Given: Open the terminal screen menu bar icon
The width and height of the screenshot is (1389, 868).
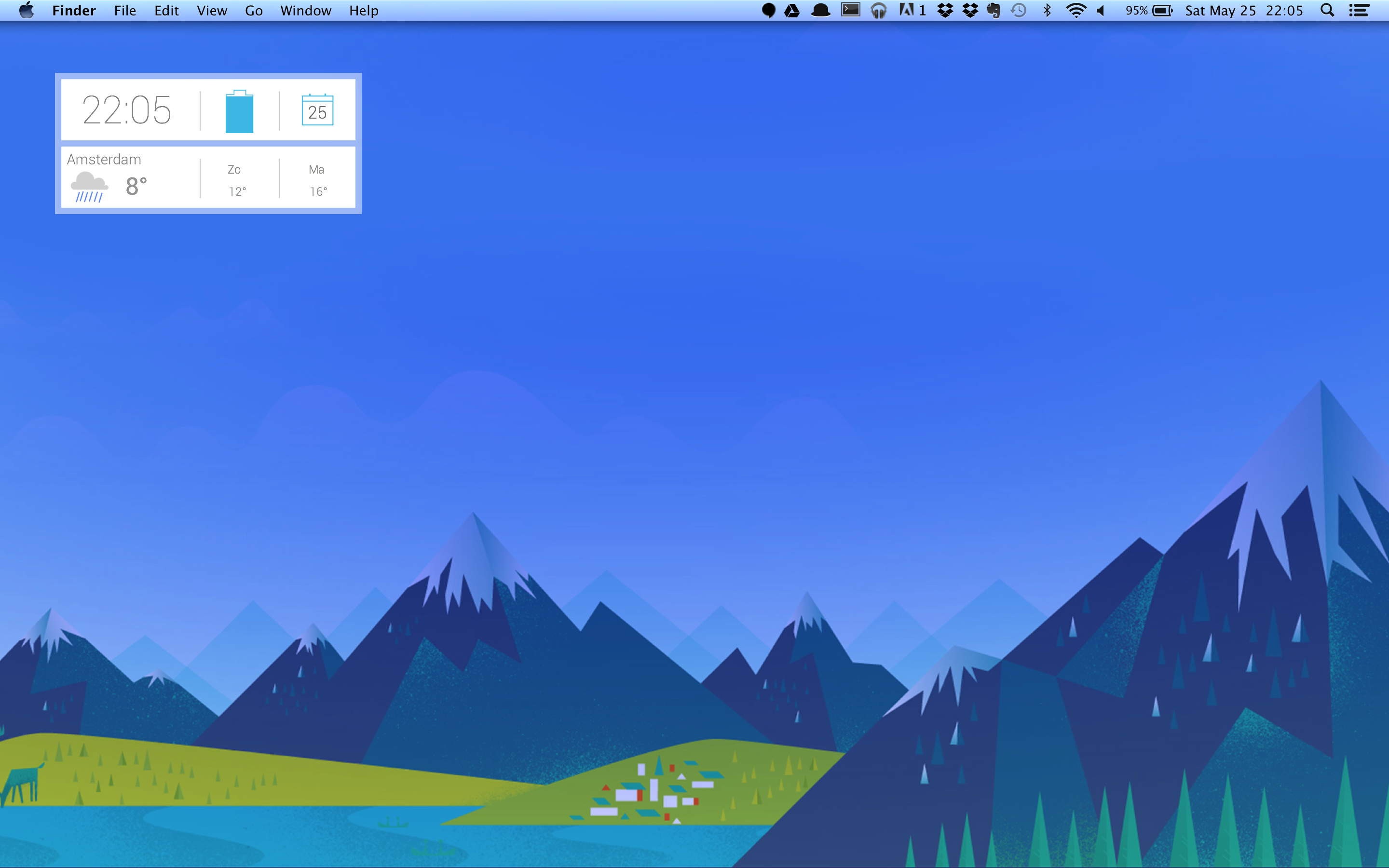Looking at the screenshot, I should (851, 10).
